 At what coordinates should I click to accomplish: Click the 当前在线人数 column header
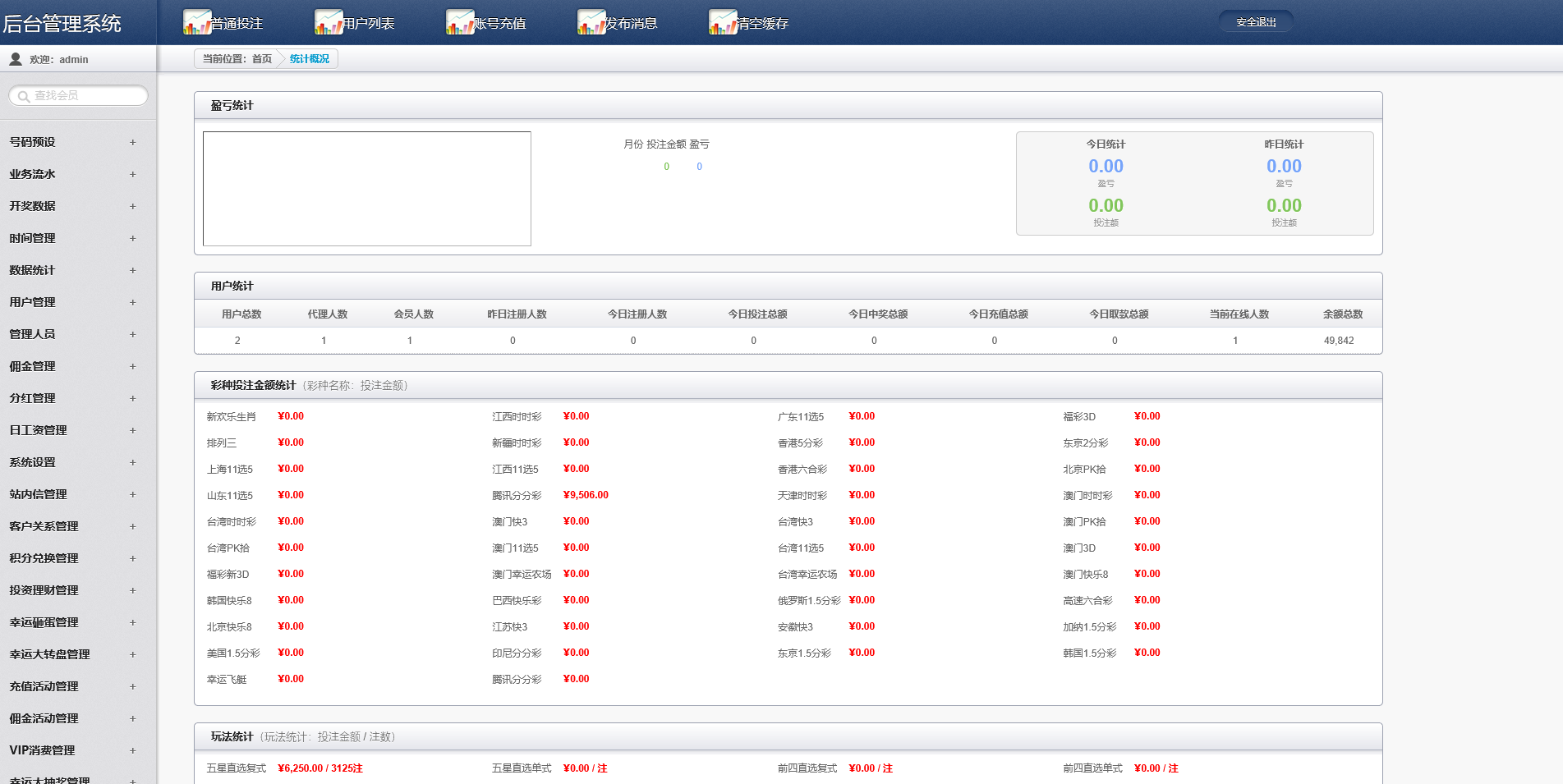[x=1239, y=314]
